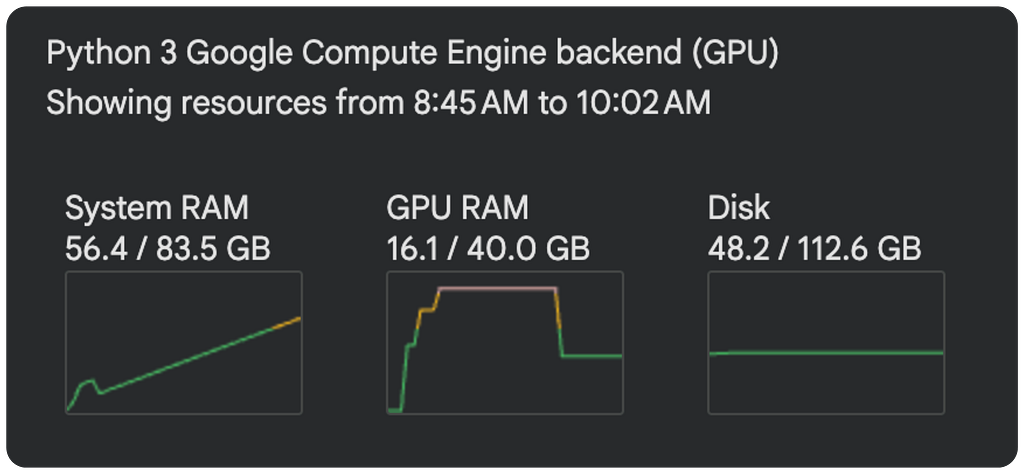Screen dimensions: 1024x474
Task: Select the Disk heading
Action: (739, 208)
